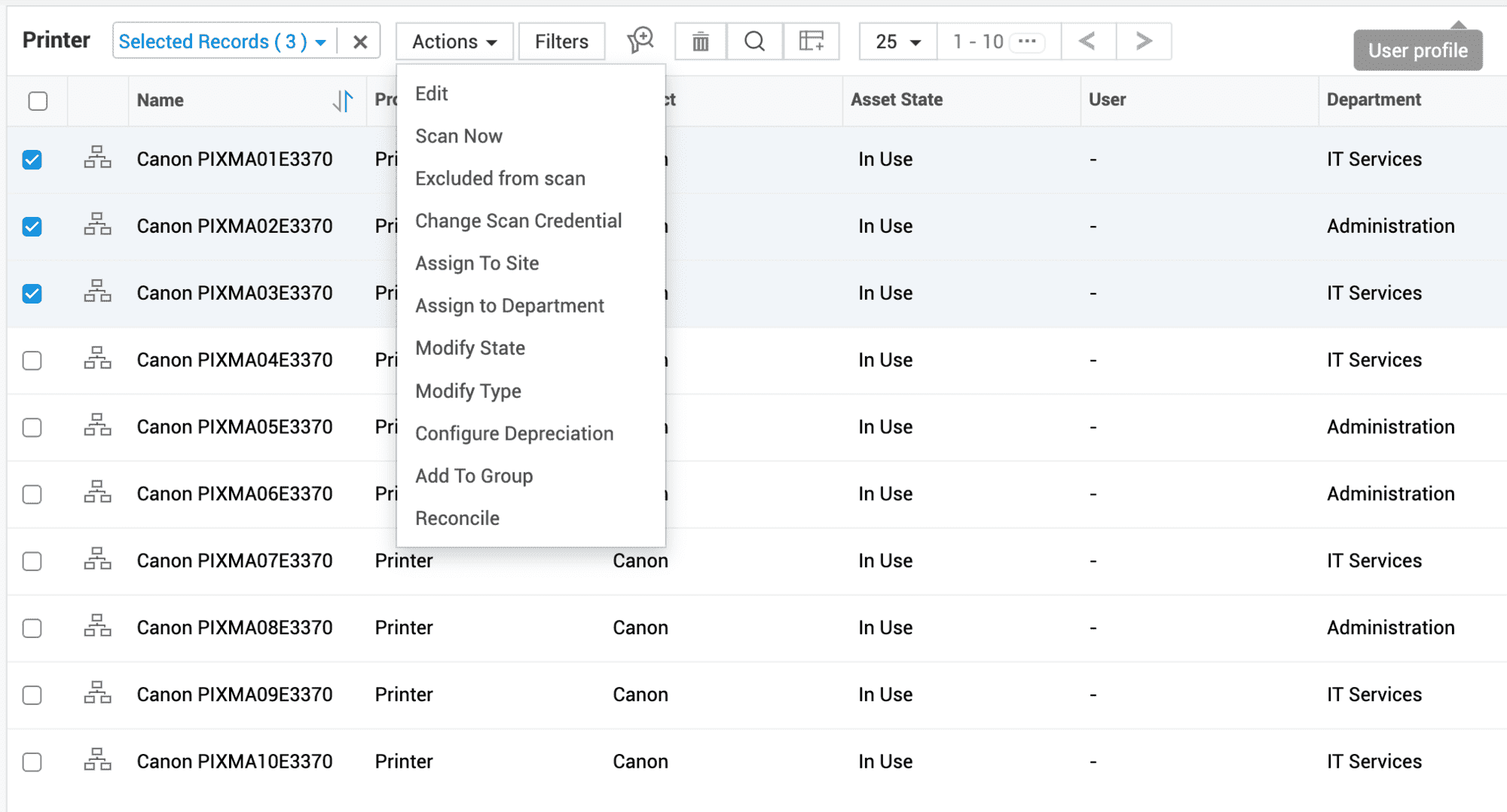Image resolution: width=1507 pixels, height=812 pixels.
Task: Click the Filters button
Action: click(561, 42)
